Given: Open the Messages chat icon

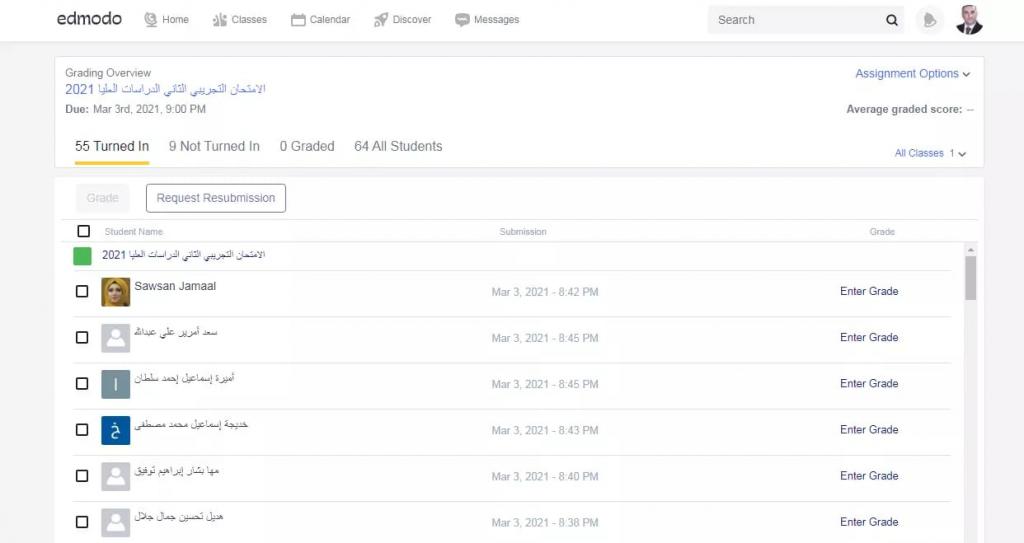Looking at the screenshot, I should (462, 19).
